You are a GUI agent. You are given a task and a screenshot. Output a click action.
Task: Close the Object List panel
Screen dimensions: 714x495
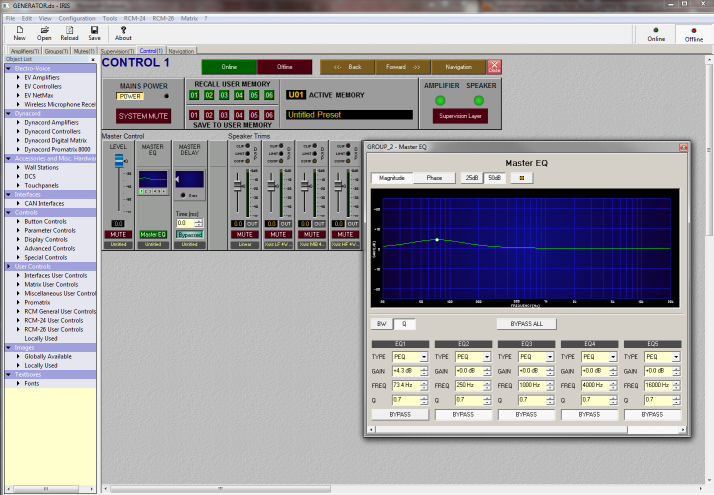point(93,59)
